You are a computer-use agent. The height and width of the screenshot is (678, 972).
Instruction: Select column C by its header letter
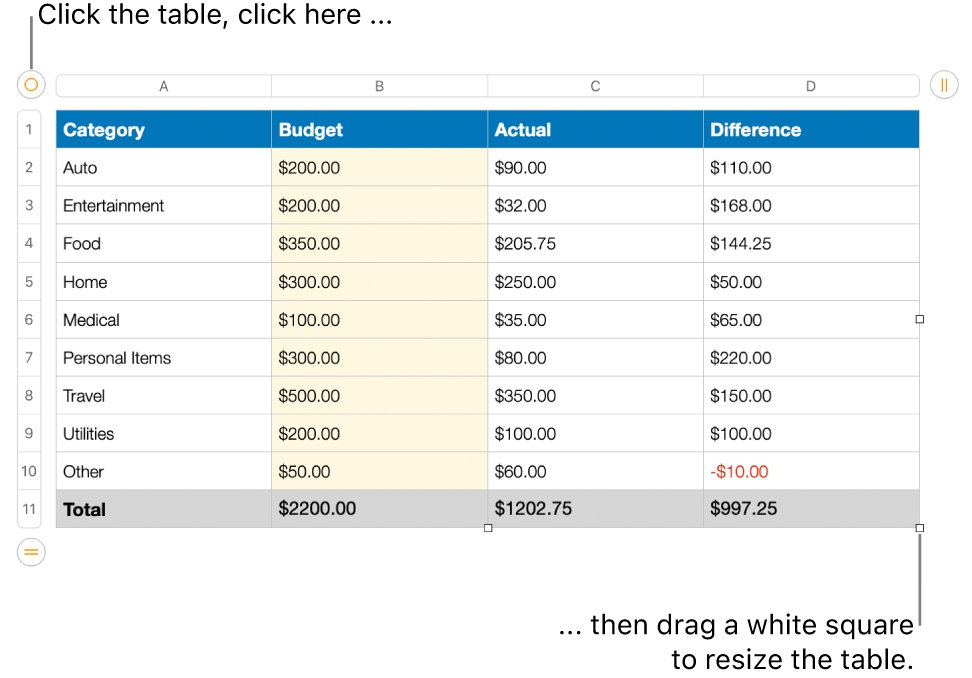click(x=595, y=86)
